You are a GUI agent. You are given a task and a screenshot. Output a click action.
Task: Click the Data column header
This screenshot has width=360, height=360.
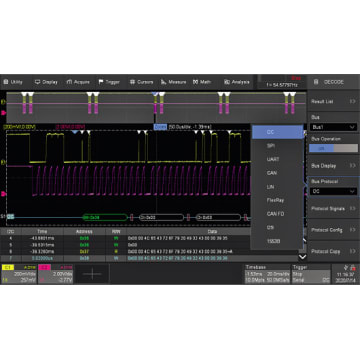(x=212, y=231)
